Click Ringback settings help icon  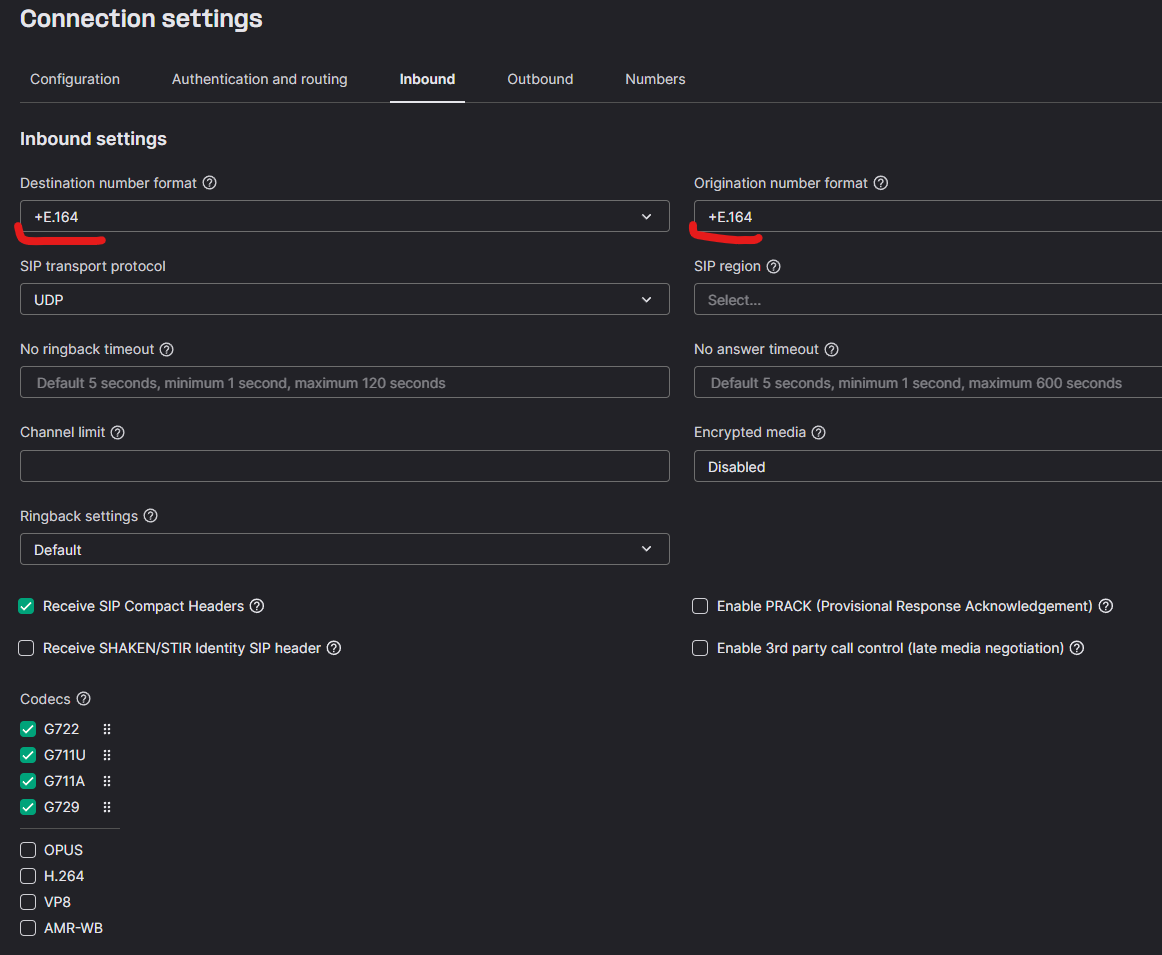coord(150,516)
